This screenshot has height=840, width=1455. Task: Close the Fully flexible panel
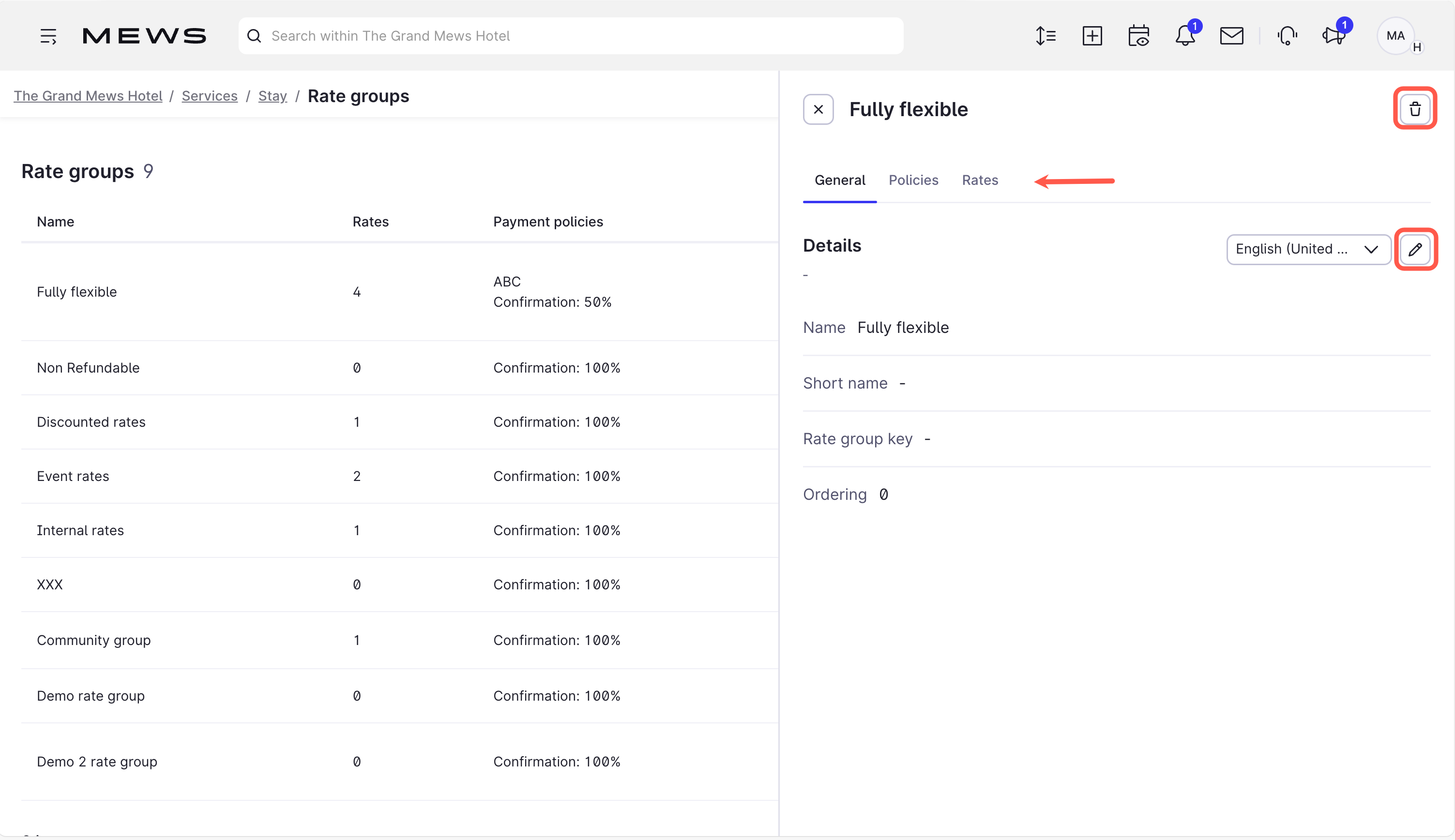818,109
